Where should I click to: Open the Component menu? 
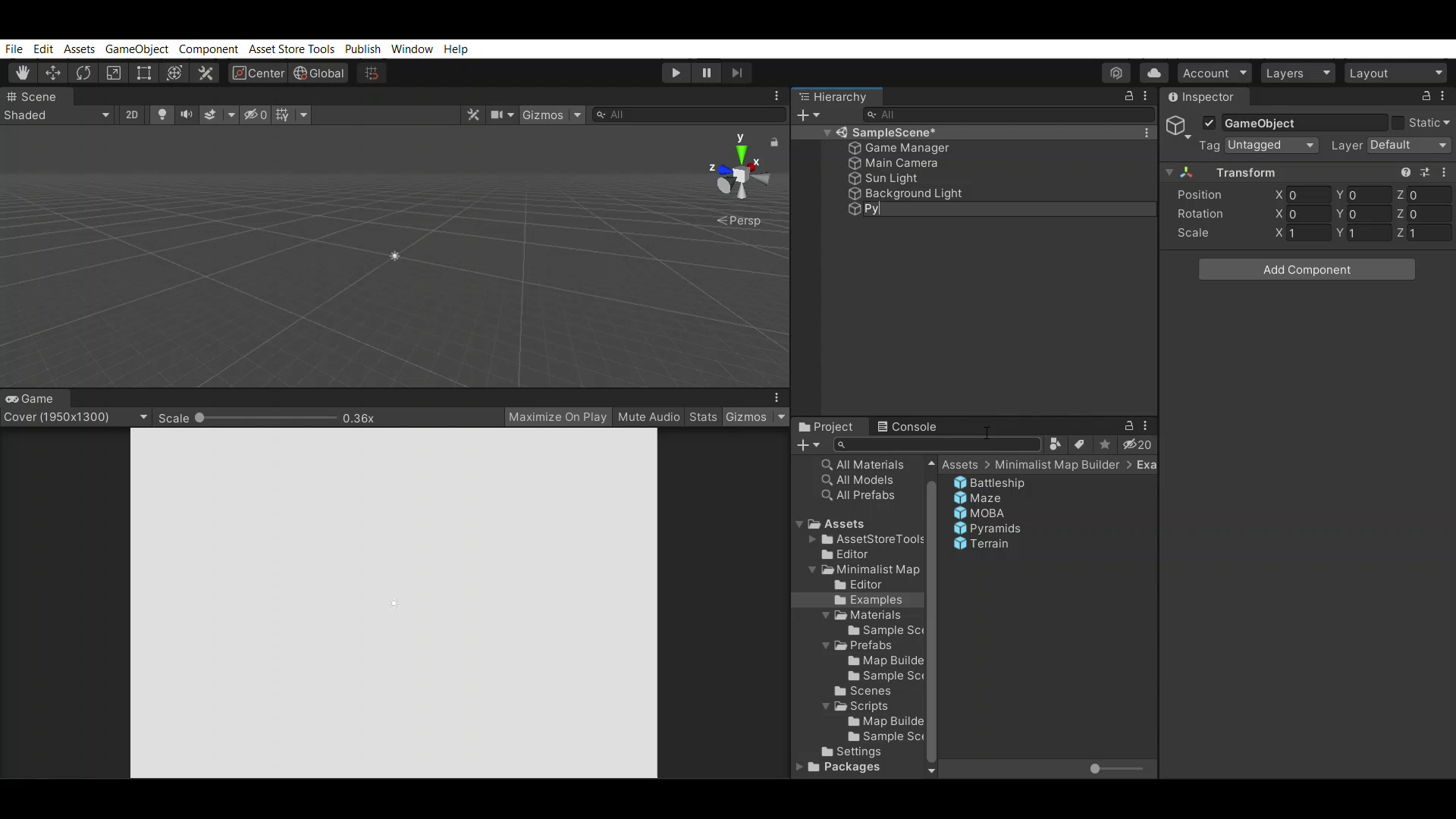pos(209,49)
